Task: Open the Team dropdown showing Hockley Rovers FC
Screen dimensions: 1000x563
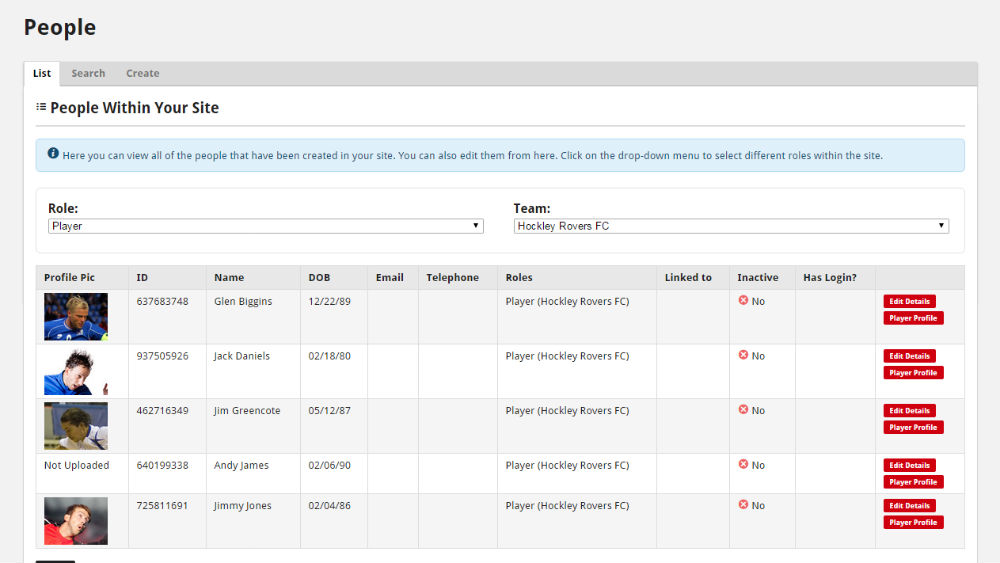Action: (731, 226)
